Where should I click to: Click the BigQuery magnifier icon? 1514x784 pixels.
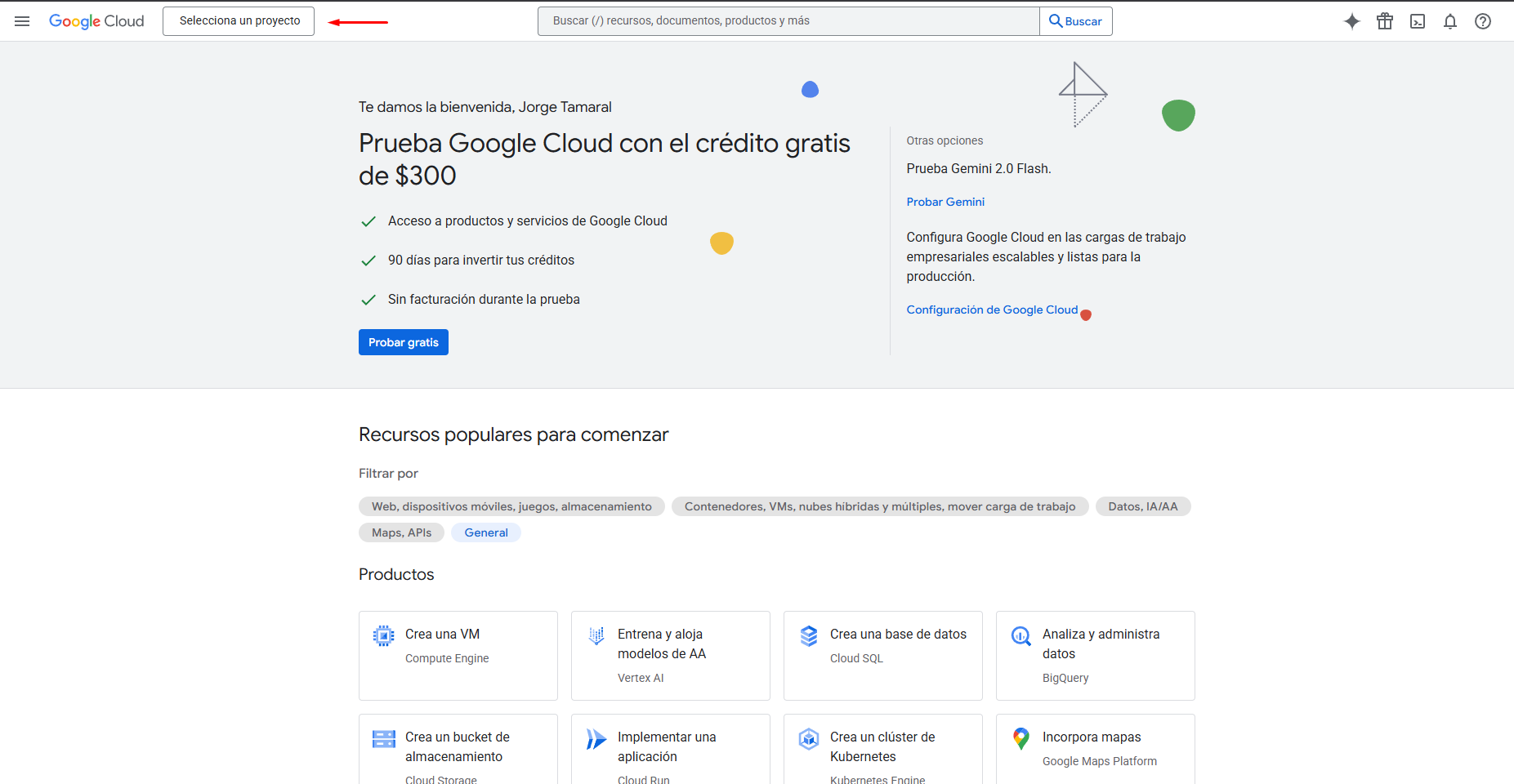[x=1020, y=635]
